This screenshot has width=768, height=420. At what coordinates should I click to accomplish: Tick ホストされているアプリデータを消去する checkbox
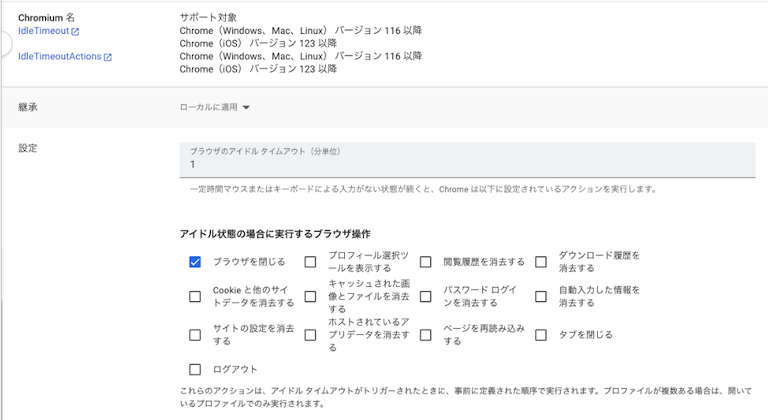(310, 335)
